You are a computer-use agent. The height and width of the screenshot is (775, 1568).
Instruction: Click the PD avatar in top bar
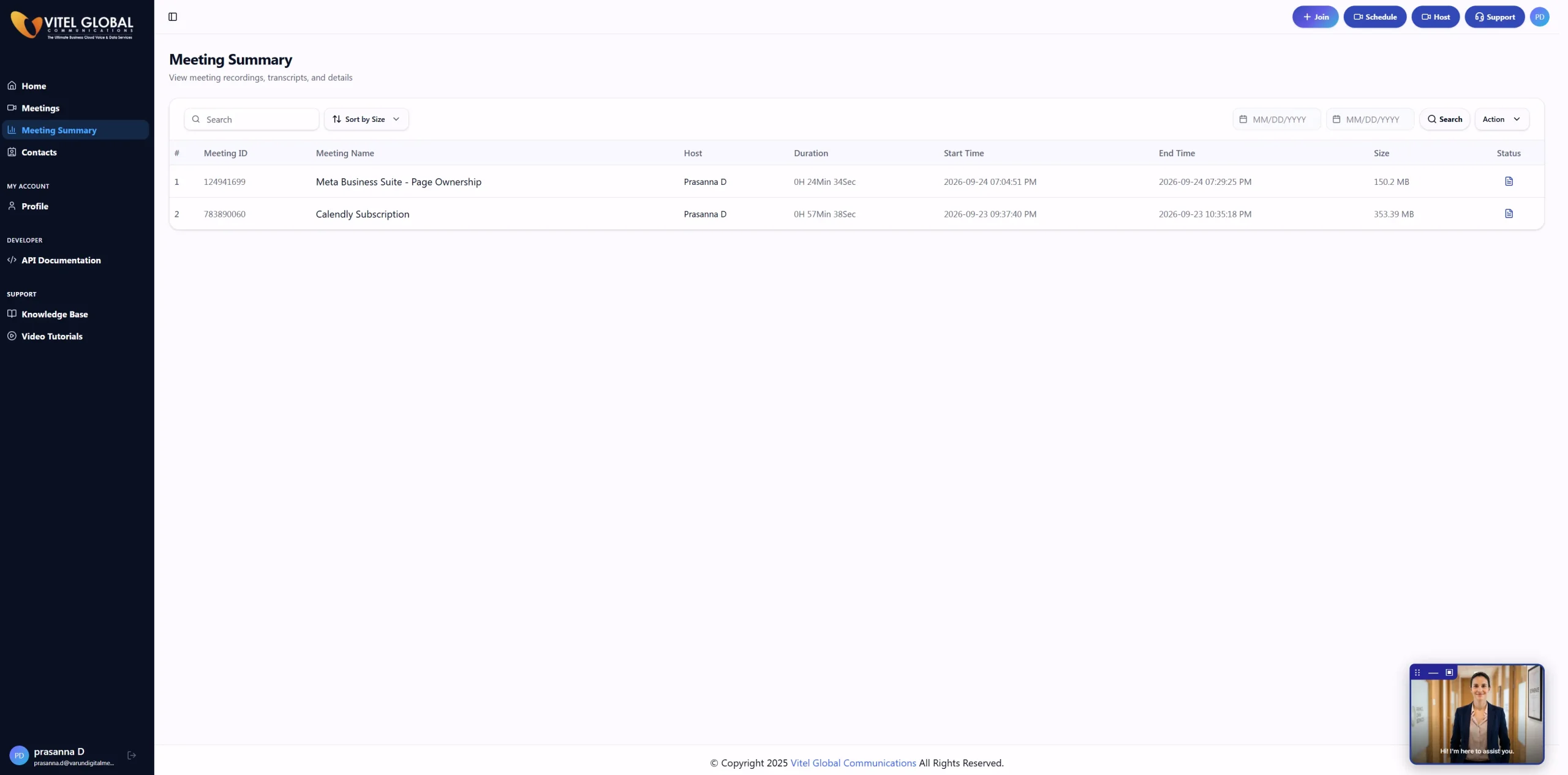[1539, 17]
